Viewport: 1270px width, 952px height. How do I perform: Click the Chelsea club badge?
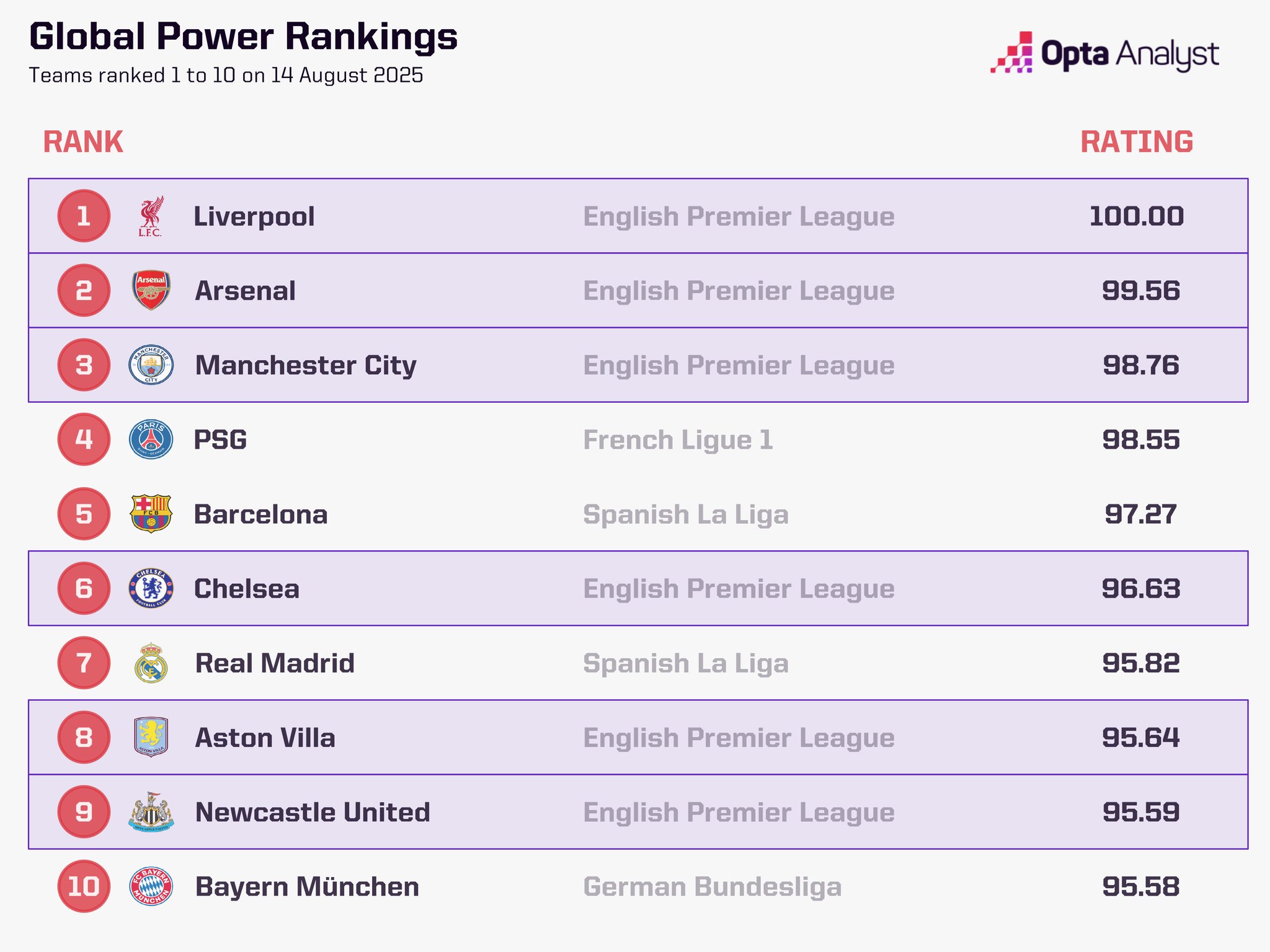(151, 588)
